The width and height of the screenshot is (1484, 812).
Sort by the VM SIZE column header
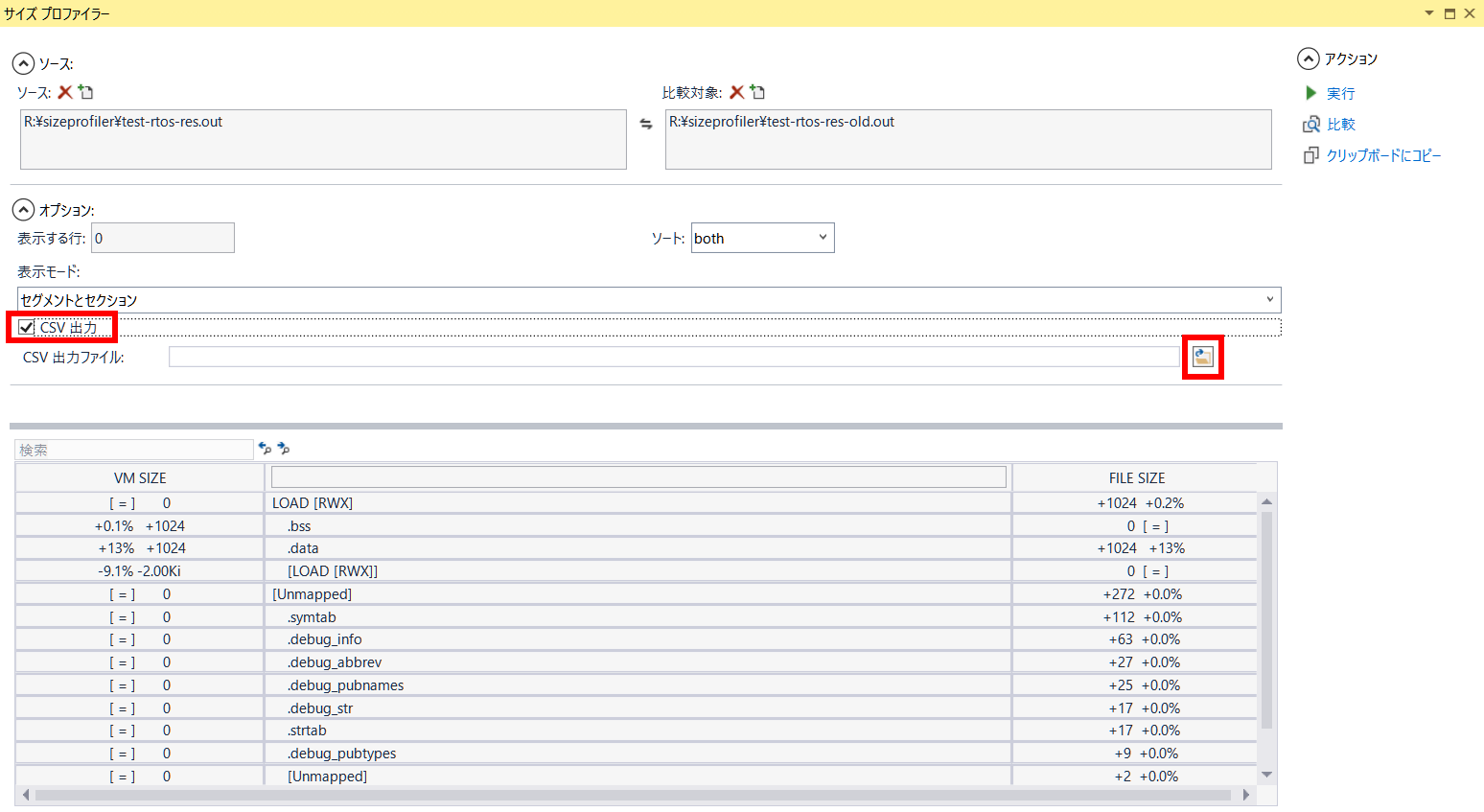pyautogui.click(x=140, y=477)
